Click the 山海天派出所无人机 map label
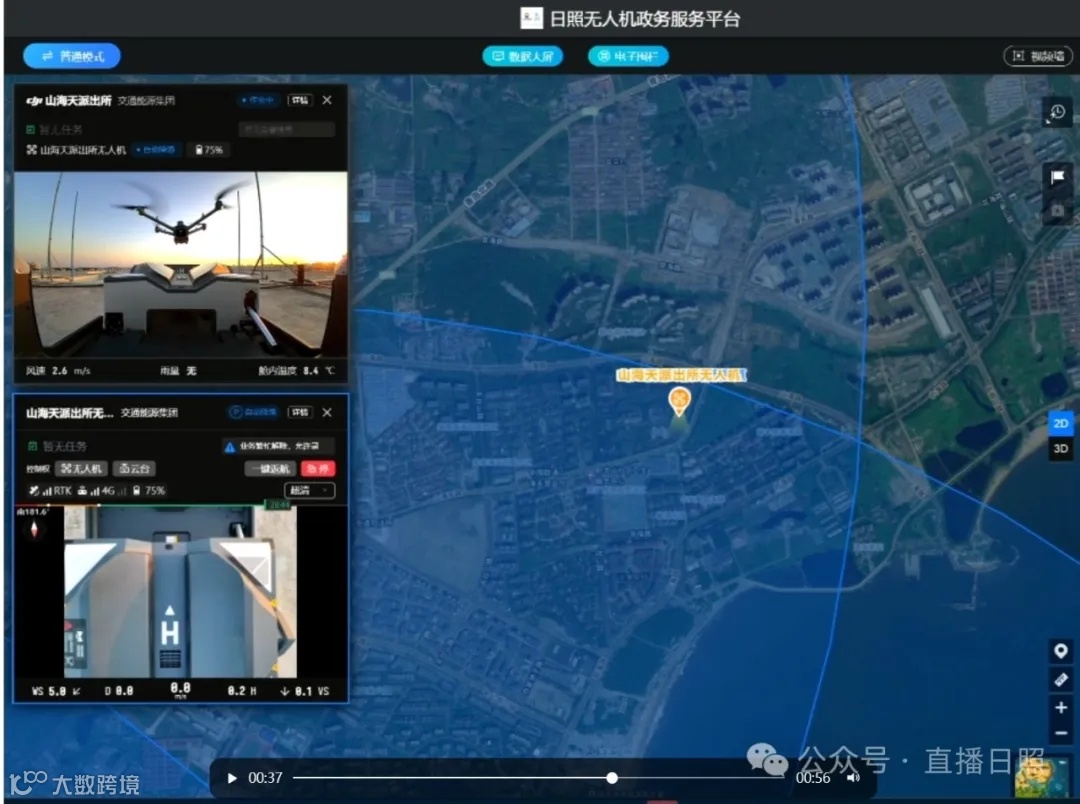 [681, 375]
